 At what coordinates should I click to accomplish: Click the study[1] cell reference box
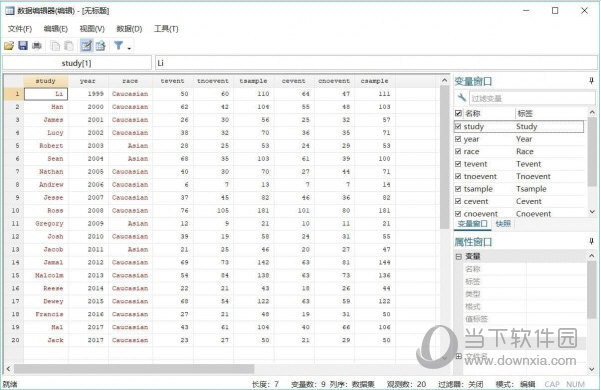77,63
